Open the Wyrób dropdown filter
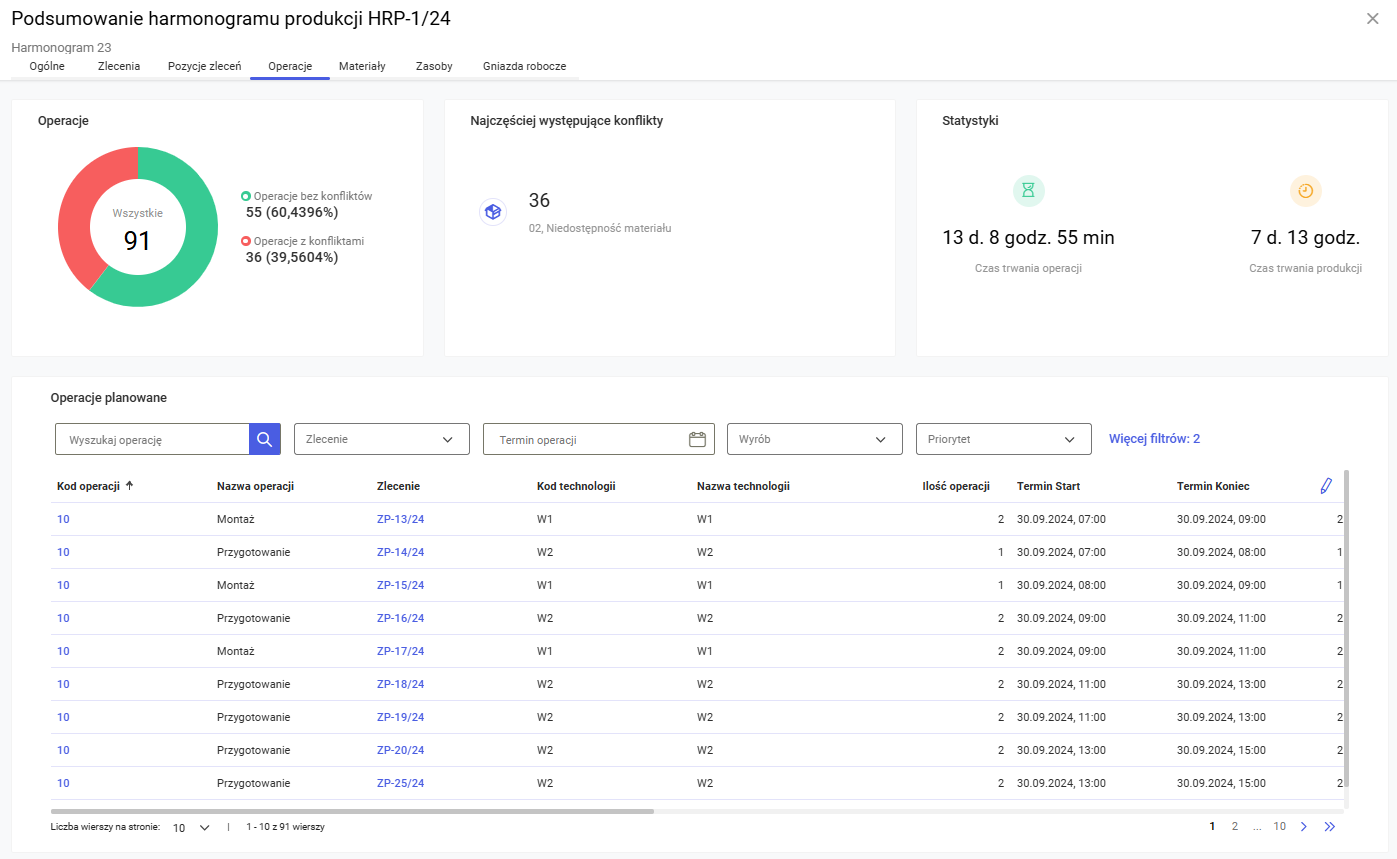The width and height of the screenshot is (1397, 859). point(814,439)
